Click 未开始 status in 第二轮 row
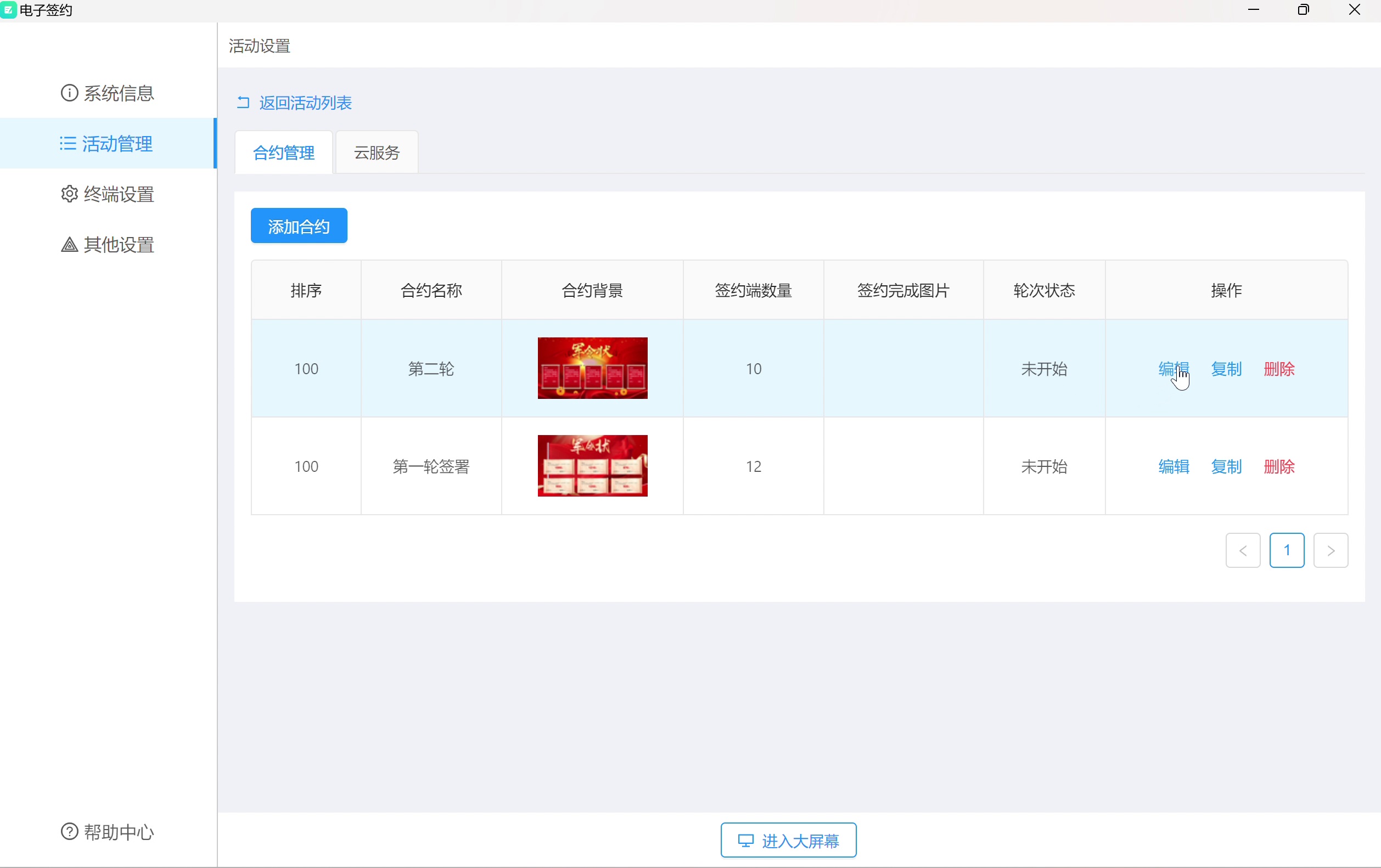The image size is (1381, 868). tap(1045, 369)
